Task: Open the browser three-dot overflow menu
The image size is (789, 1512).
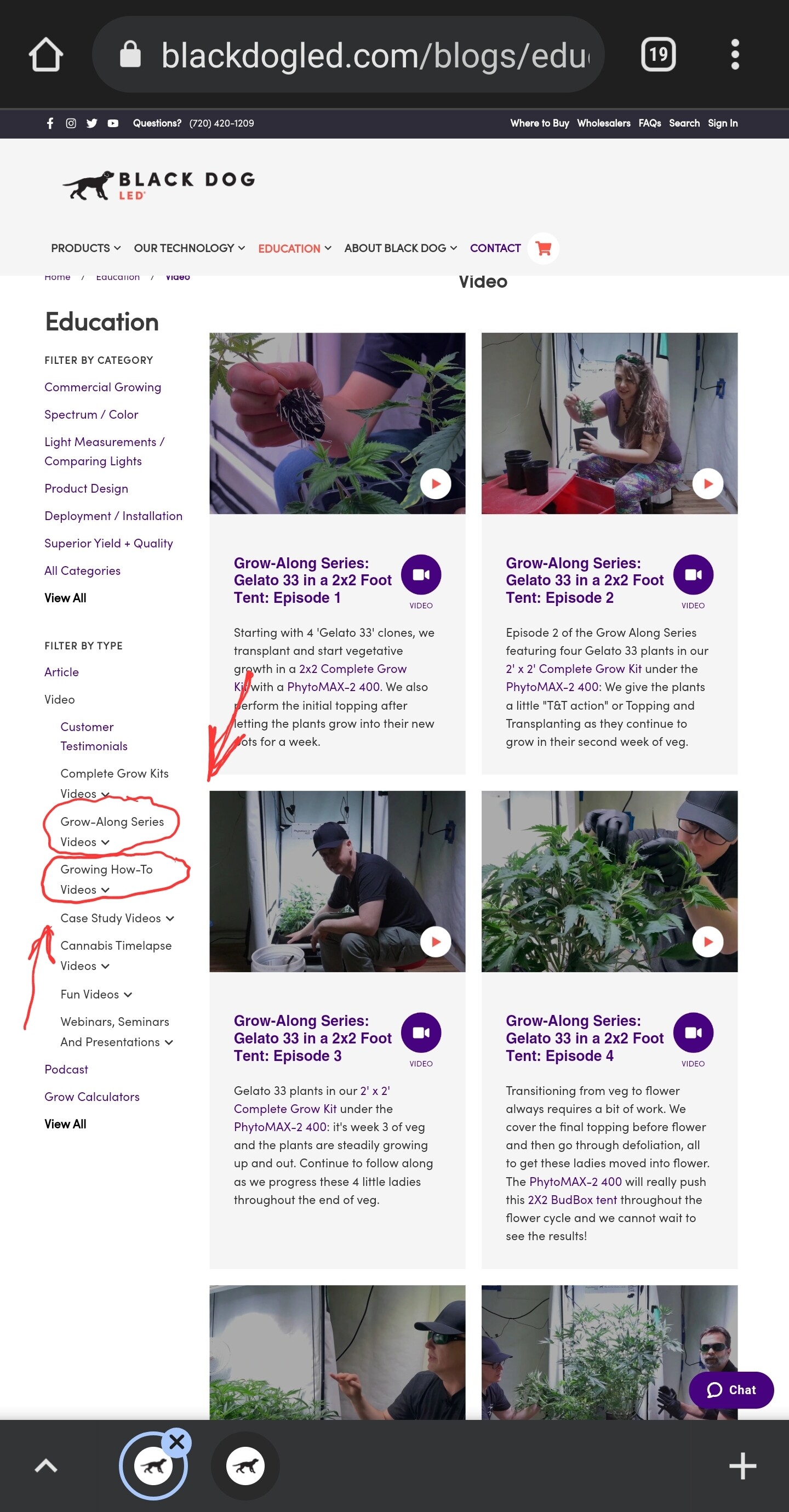Action: (734, 55)
